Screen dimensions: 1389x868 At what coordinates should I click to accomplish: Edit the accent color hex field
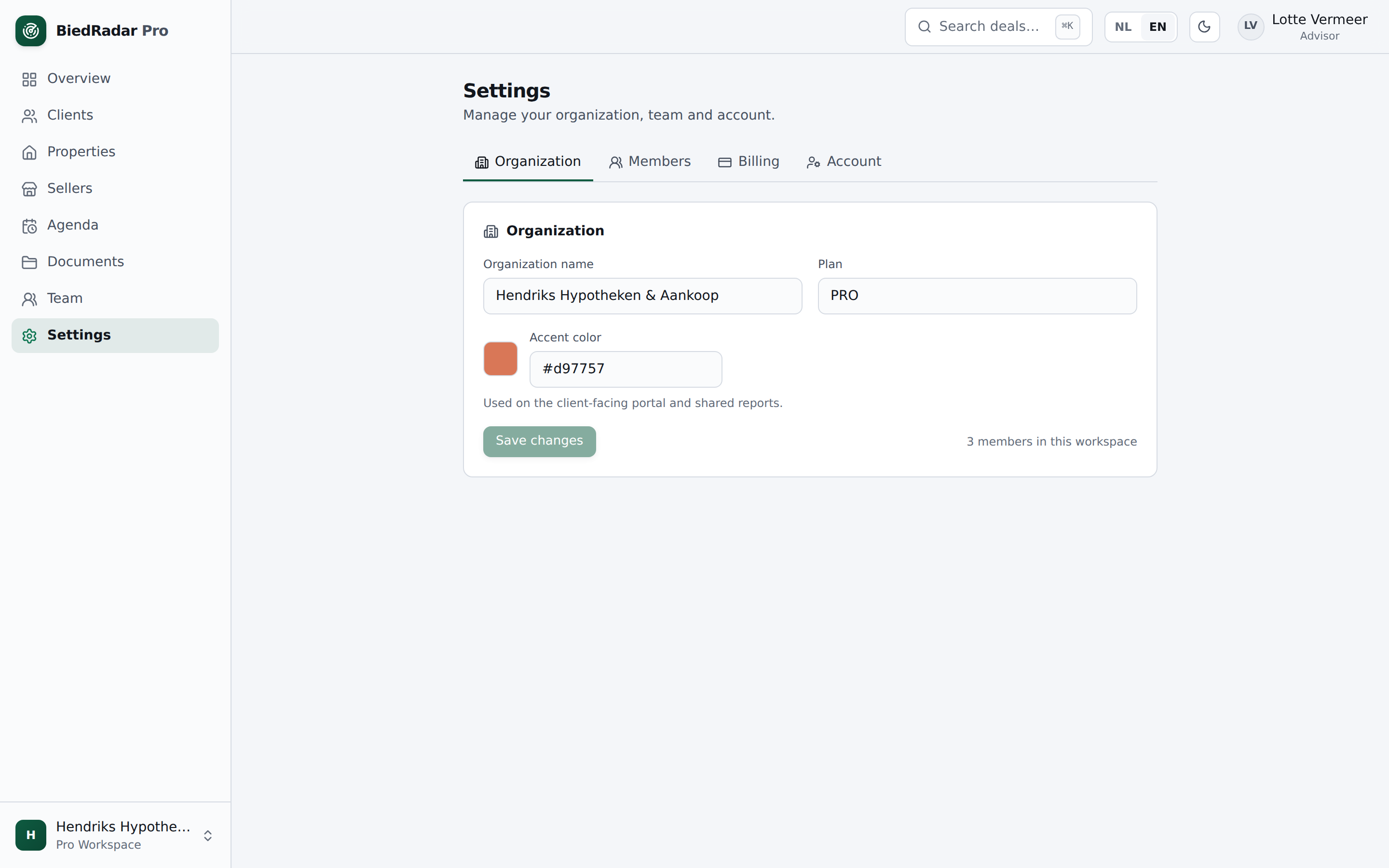point(626,369)
